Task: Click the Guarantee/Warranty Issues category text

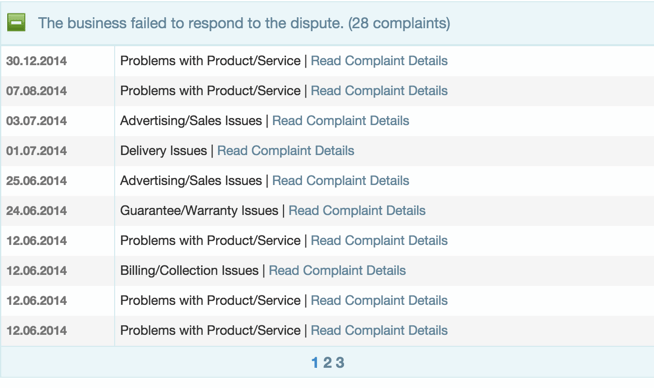Action: point(199,211)
